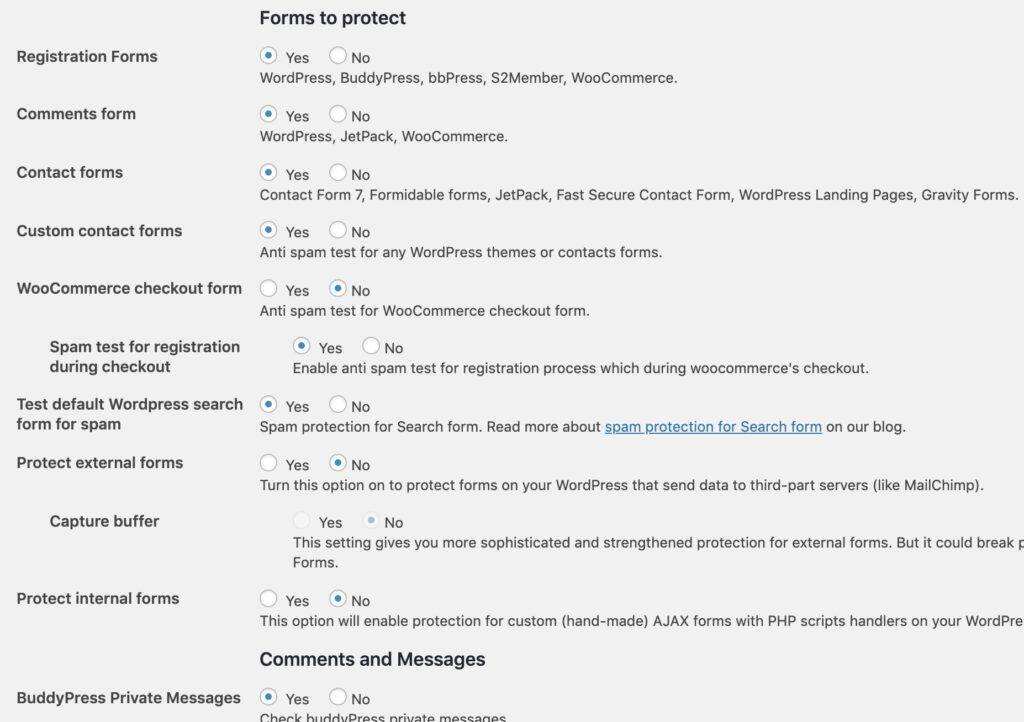1024x722 pixels.
Task: Enable WooCommerce checkout form with Yes
Action: [268, 289]
